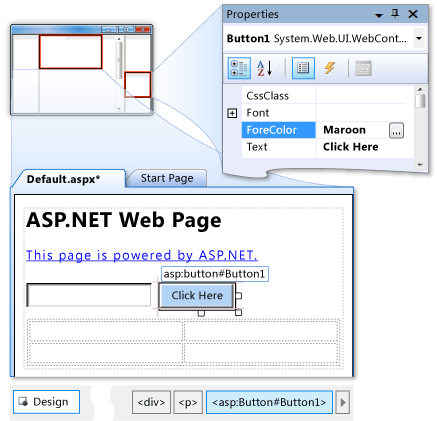Click the top-left table cell
This screenshot has height=421, width=437.
click(x=106, y=331)
